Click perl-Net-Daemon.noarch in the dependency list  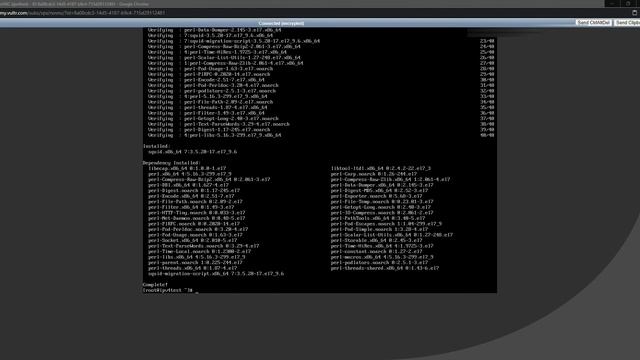[197, 218]
